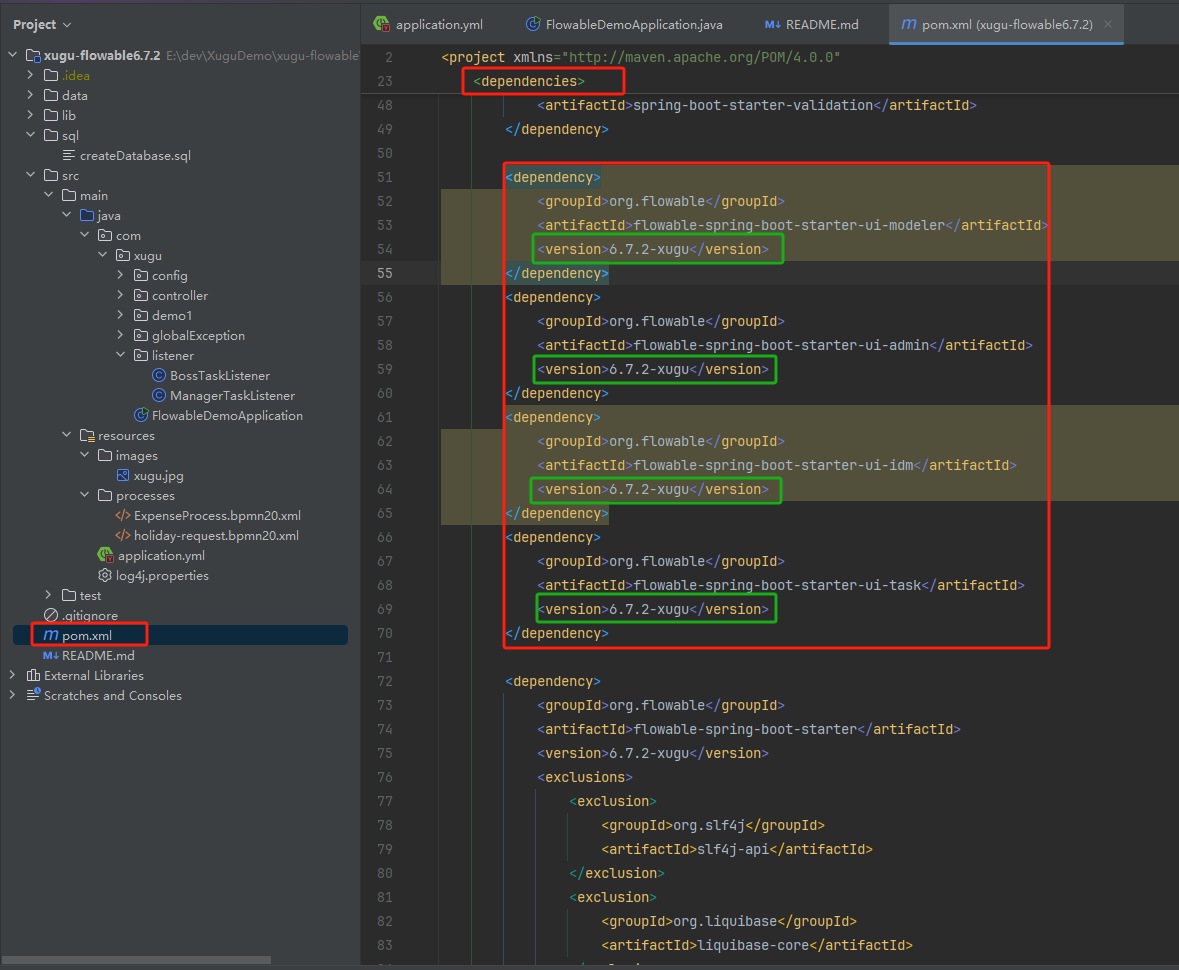Close the pom.xml editor tab
Image resolution: width=1179 pixels, height=970 pixels.
point(1108,25)
